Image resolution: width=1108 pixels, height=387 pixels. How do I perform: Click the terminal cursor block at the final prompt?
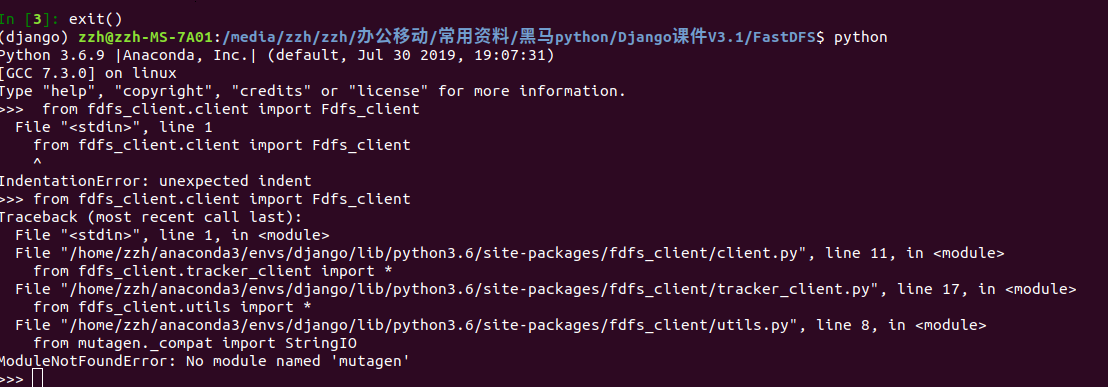click(37, 379)
